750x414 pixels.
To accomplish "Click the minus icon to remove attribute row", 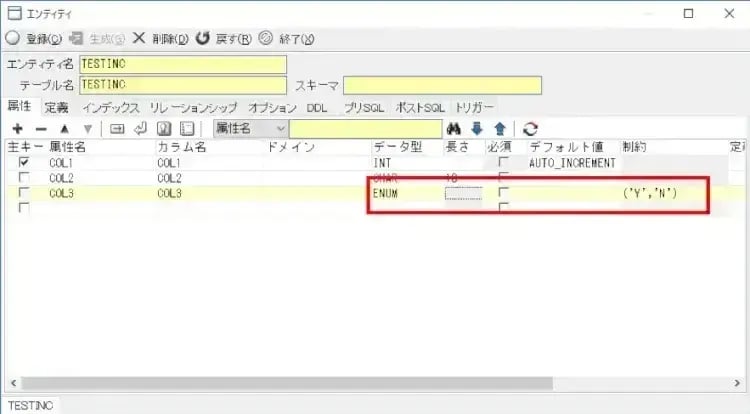I will tap(41, 129).
